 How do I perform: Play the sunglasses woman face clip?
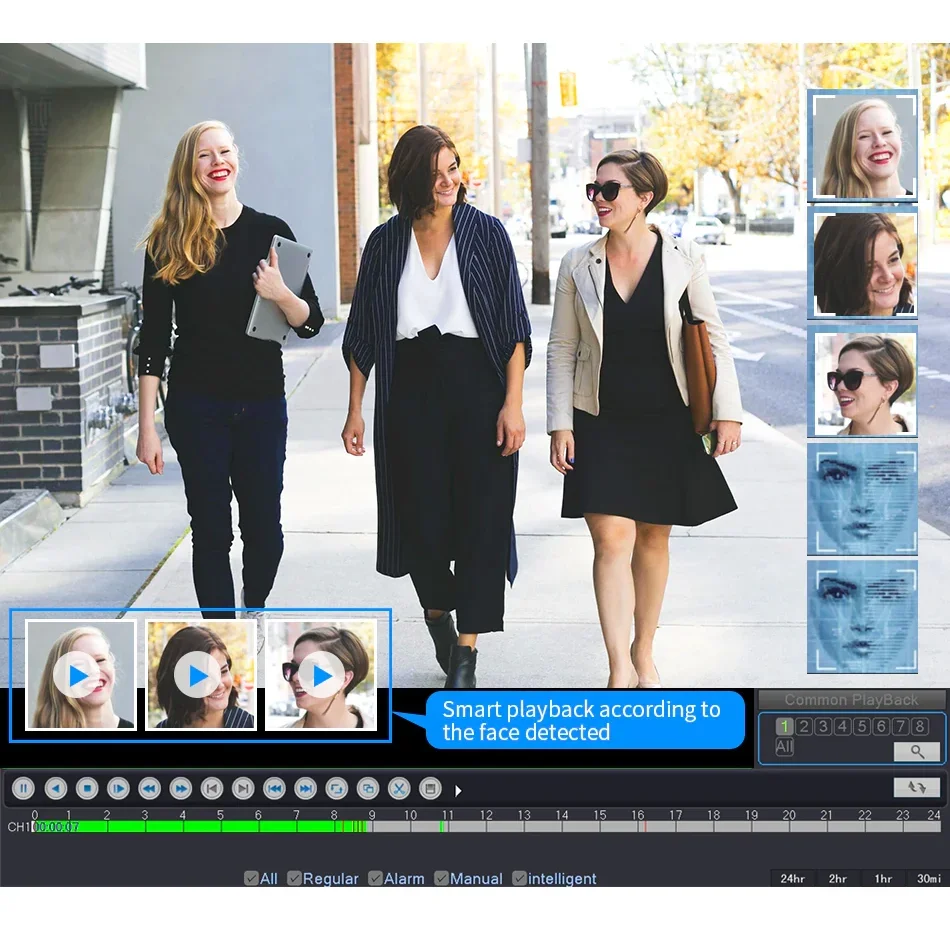pyautogui.click(x=321, y=676)
